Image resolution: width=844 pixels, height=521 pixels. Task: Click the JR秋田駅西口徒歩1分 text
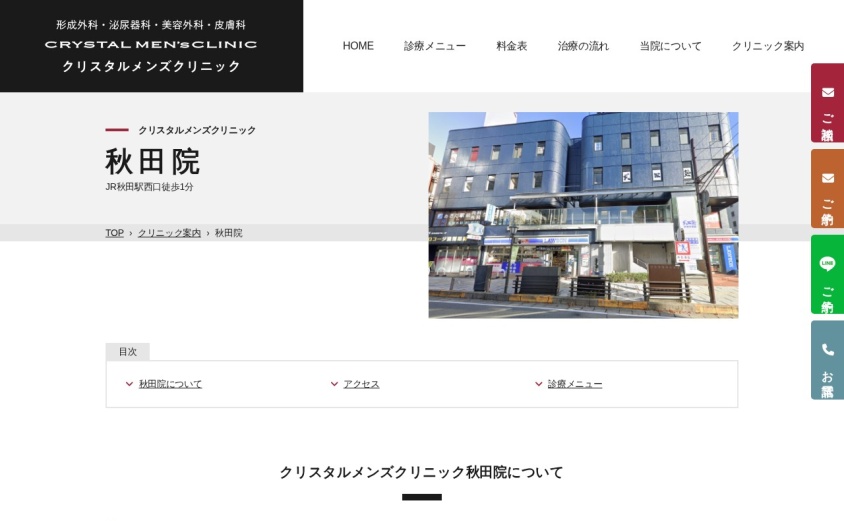[x=149, y=187]
